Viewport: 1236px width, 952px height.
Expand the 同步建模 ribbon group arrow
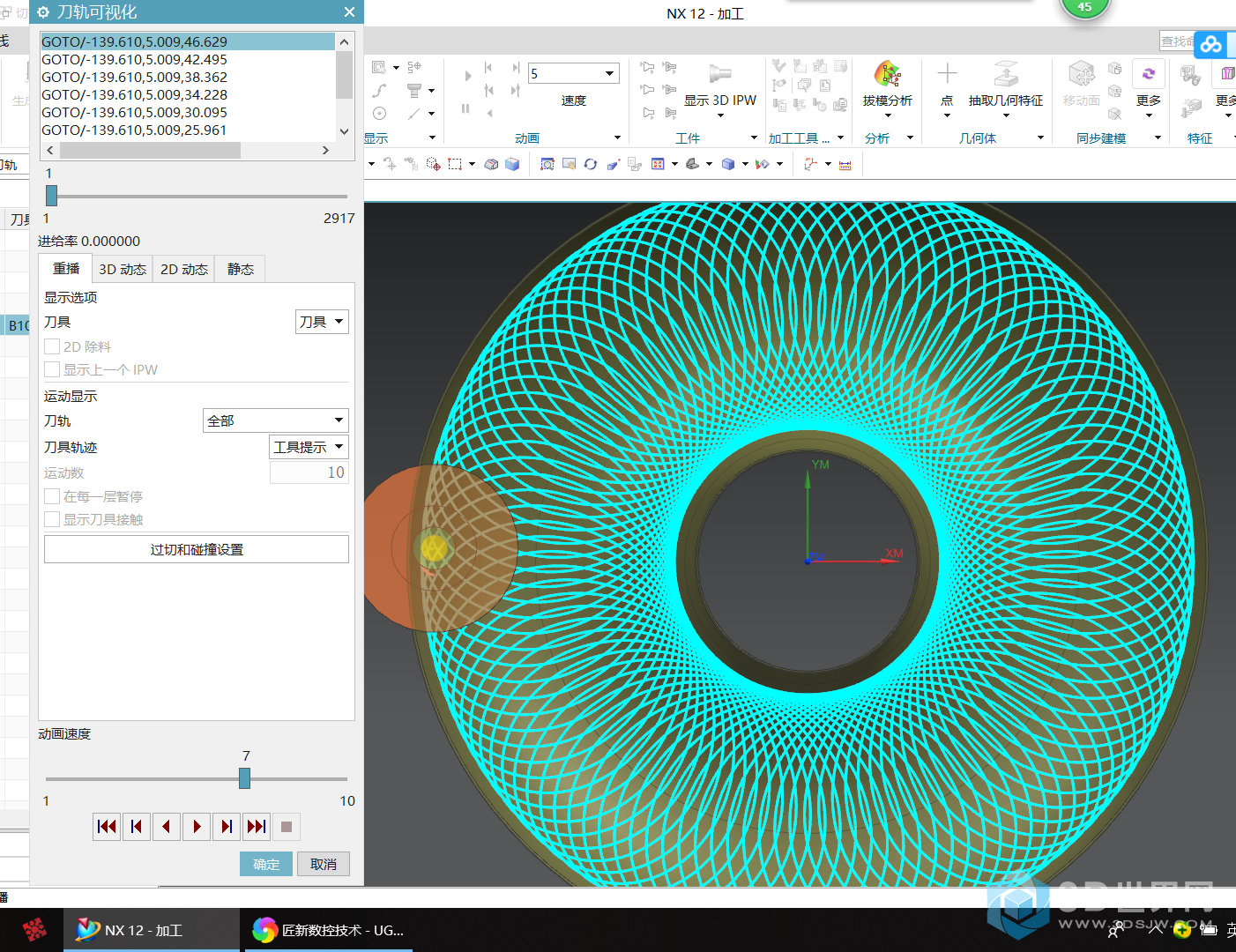(1158, 138)
